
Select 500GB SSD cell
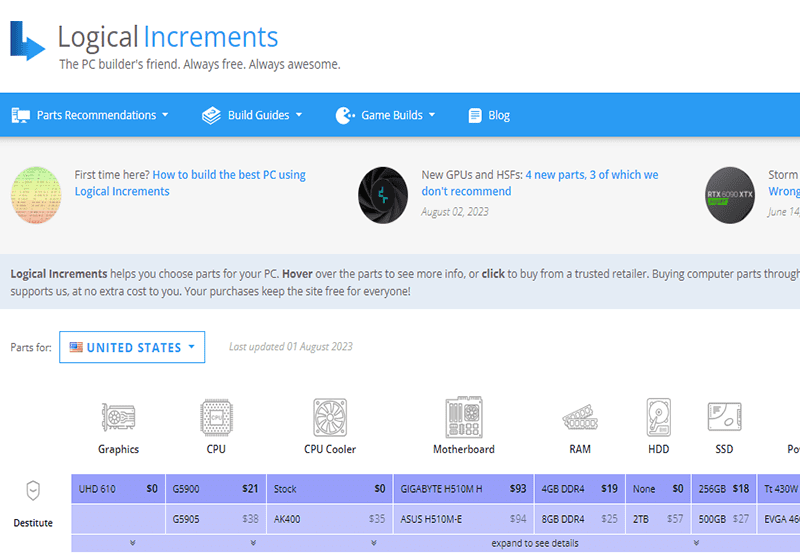pyautogui.click(x=724, y=519)
